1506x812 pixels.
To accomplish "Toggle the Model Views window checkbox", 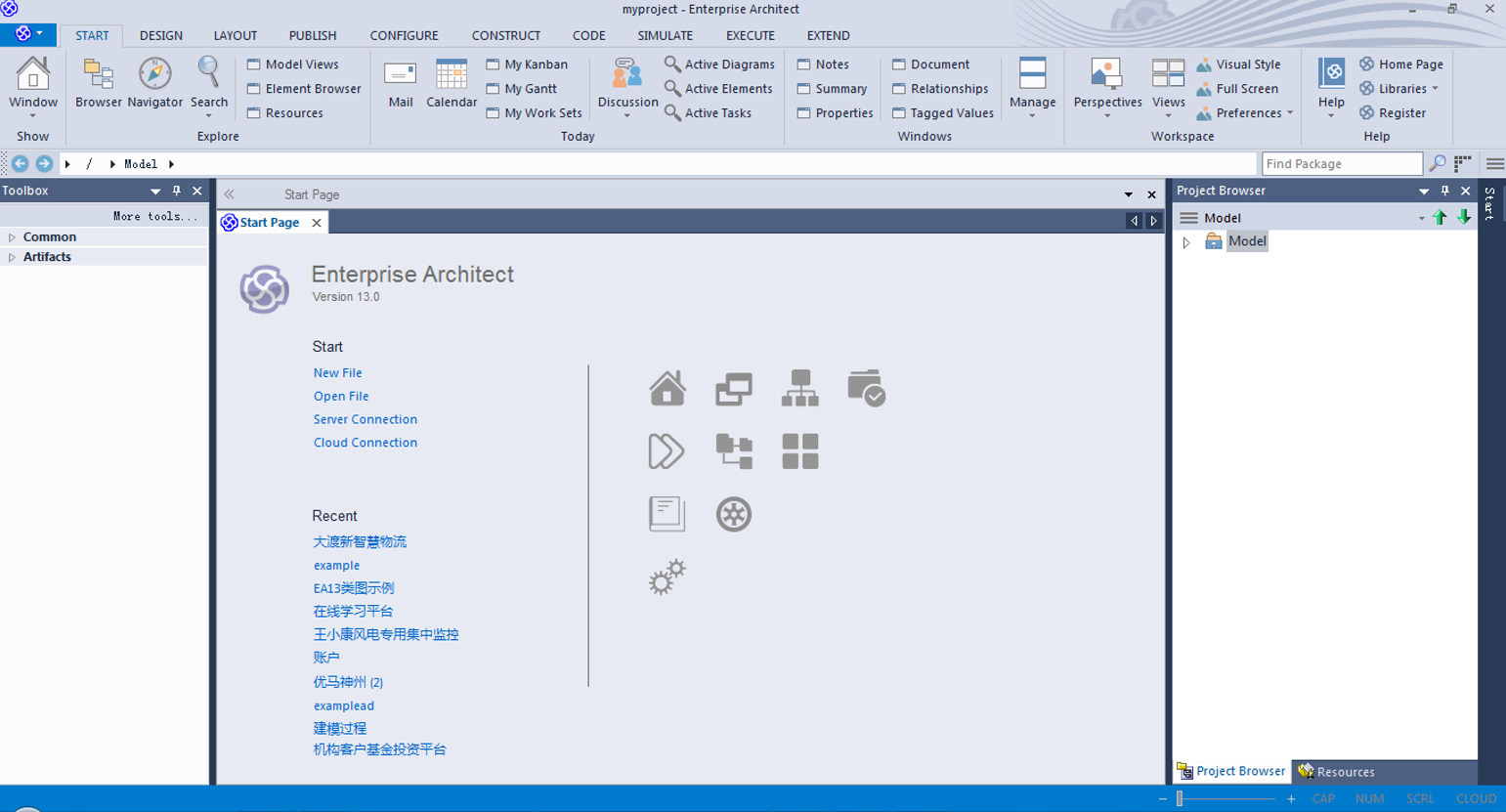I will (254, 64).
